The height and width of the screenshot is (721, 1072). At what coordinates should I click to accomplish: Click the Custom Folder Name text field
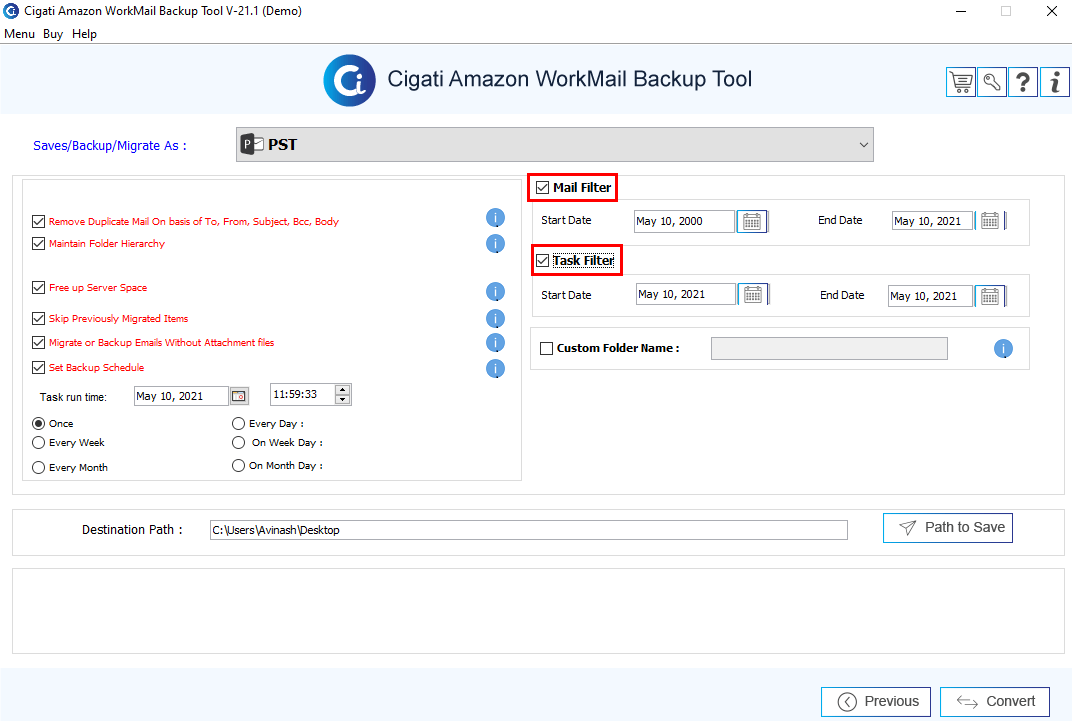coord(829,349)
